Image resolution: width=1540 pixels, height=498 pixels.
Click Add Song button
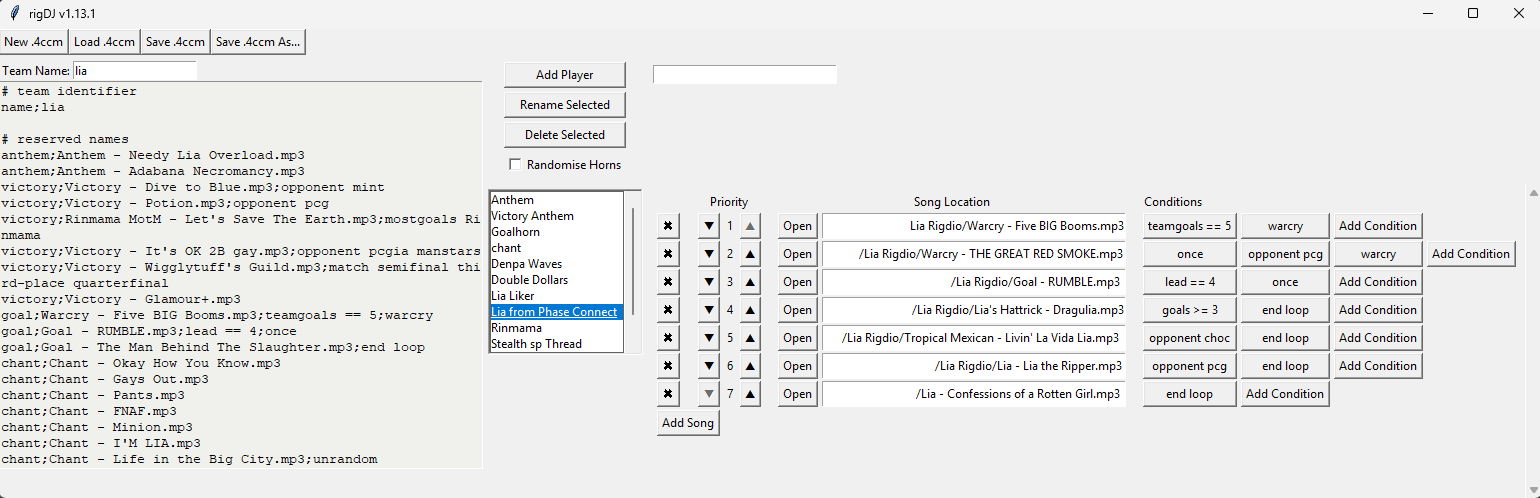[688, 423]
